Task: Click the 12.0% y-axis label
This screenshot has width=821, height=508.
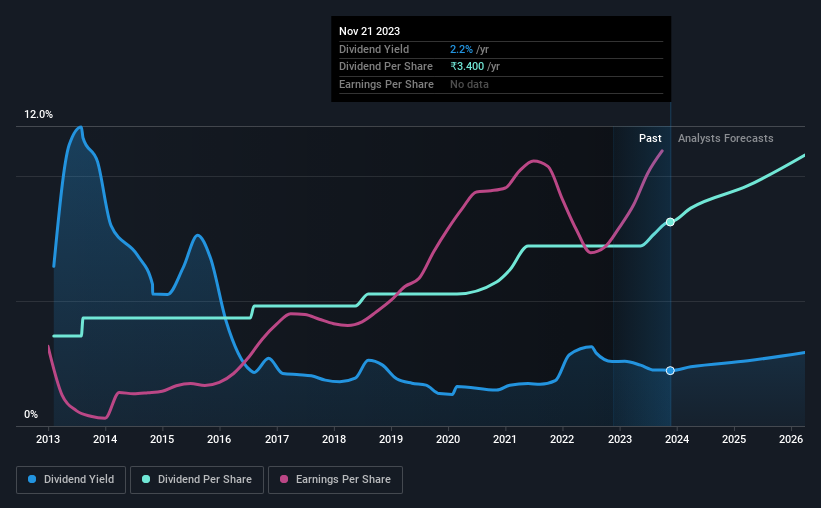Action: 38,114
